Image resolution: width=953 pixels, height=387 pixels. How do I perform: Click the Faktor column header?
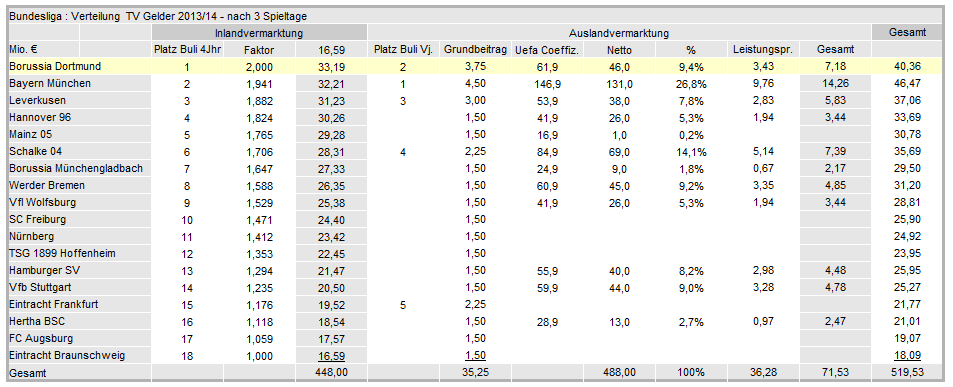[x=260, y=49]
